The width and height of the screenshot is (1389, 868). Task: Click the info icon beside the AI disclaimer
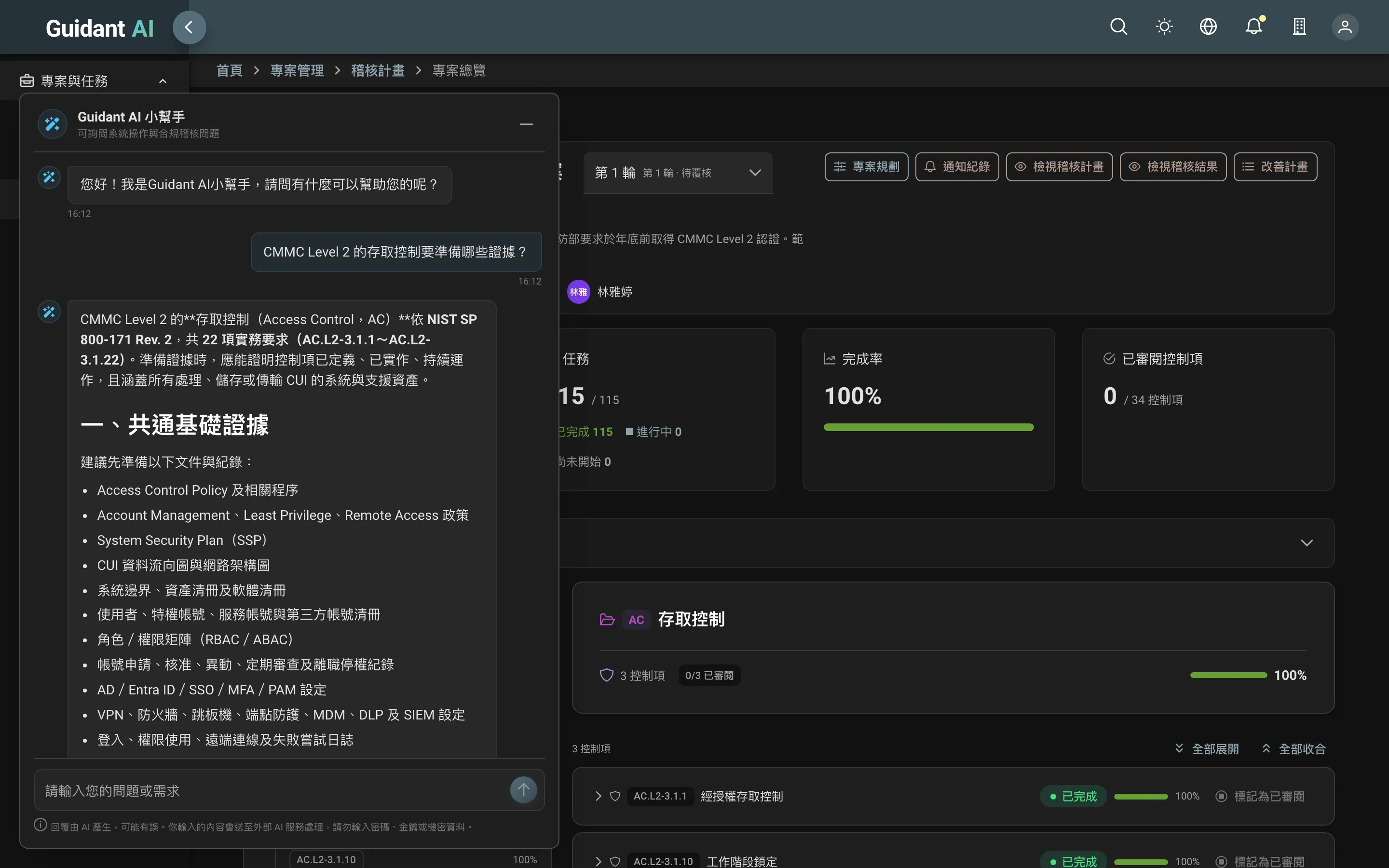(40, 825)
